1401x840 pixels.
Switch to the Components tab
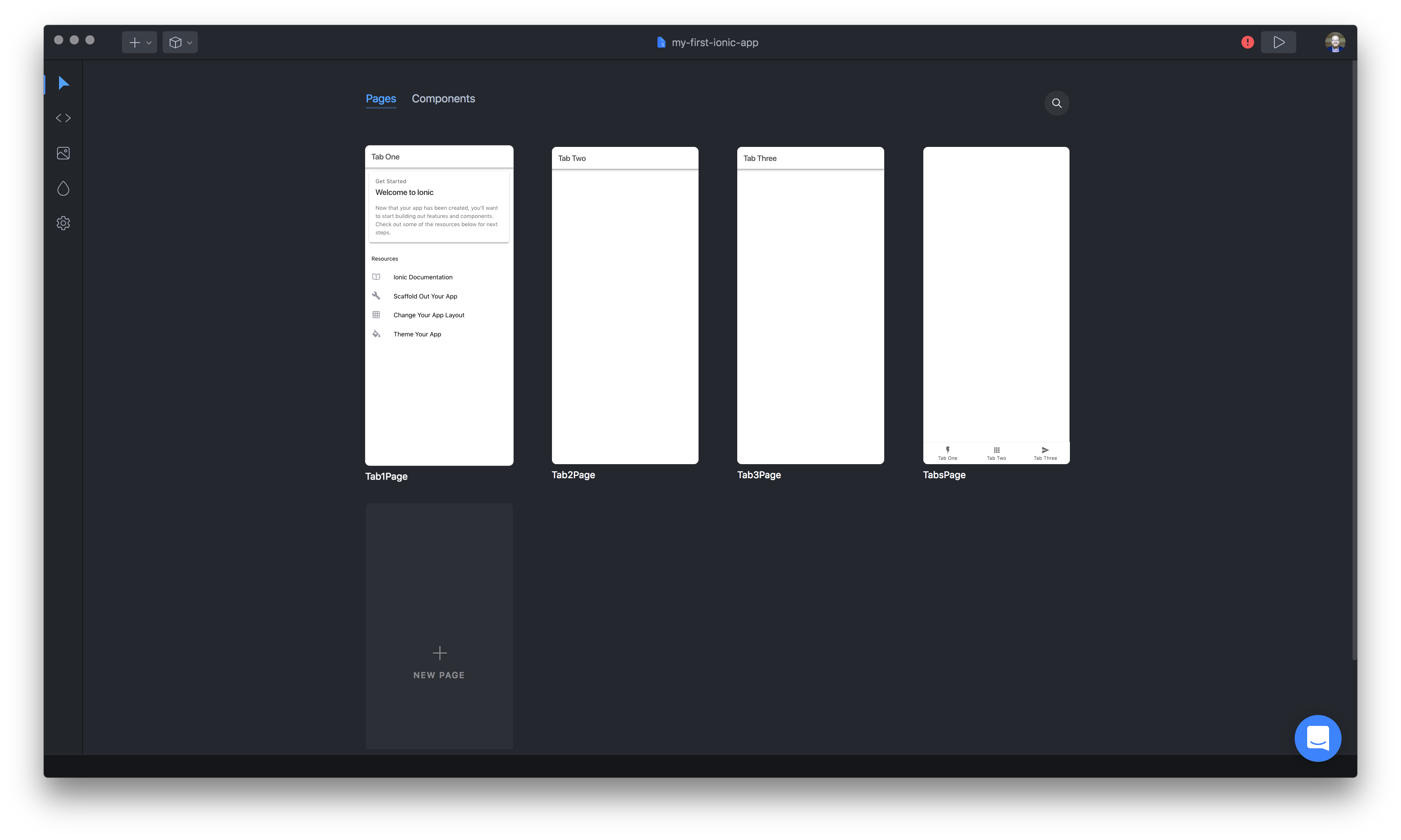(x=443, y=98)
